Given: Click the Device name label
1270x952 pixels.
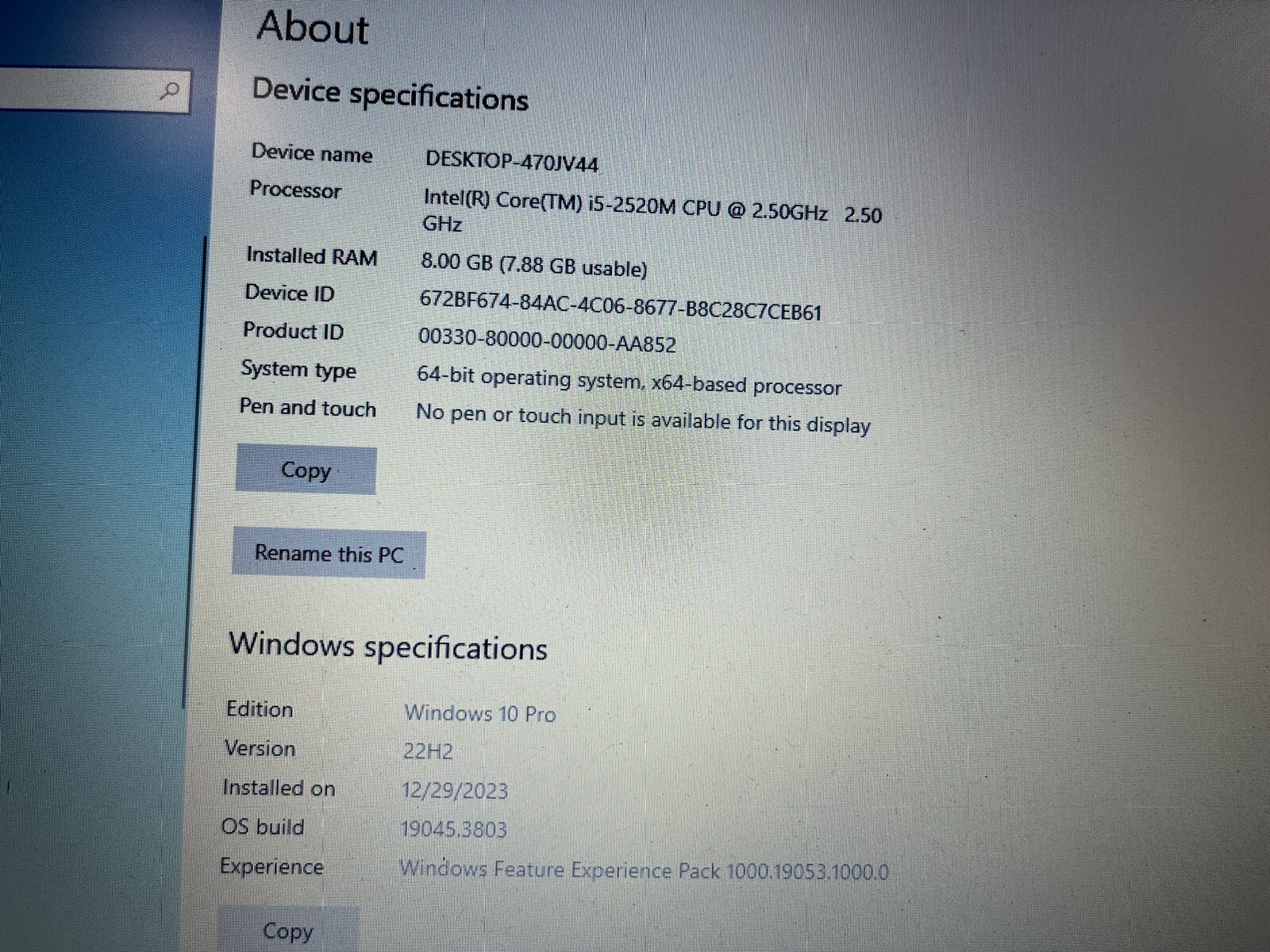Looking at the screenshot, I should point(312,152).
